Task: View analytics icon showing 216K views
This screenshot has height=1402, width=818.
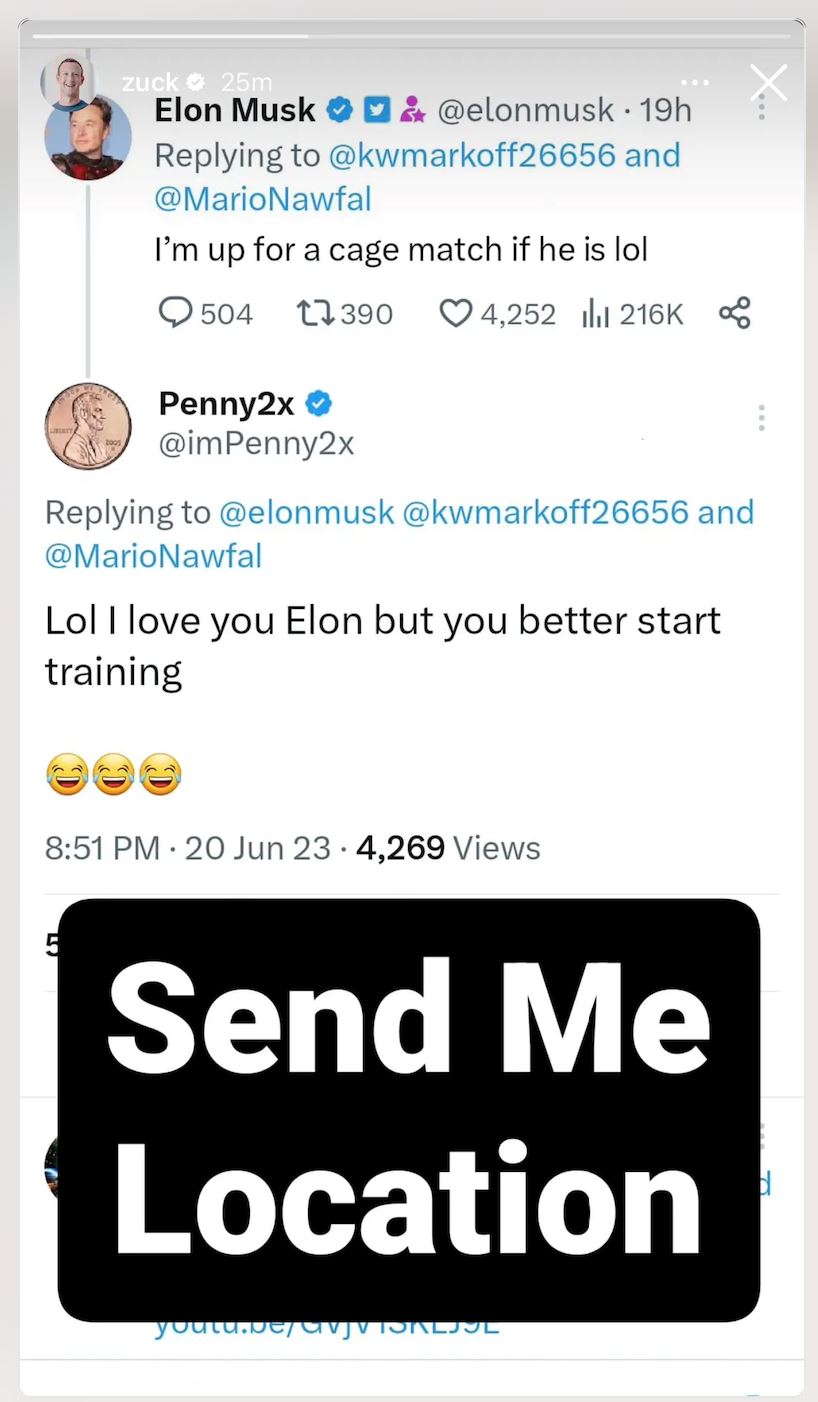Action: pos(596,314)
